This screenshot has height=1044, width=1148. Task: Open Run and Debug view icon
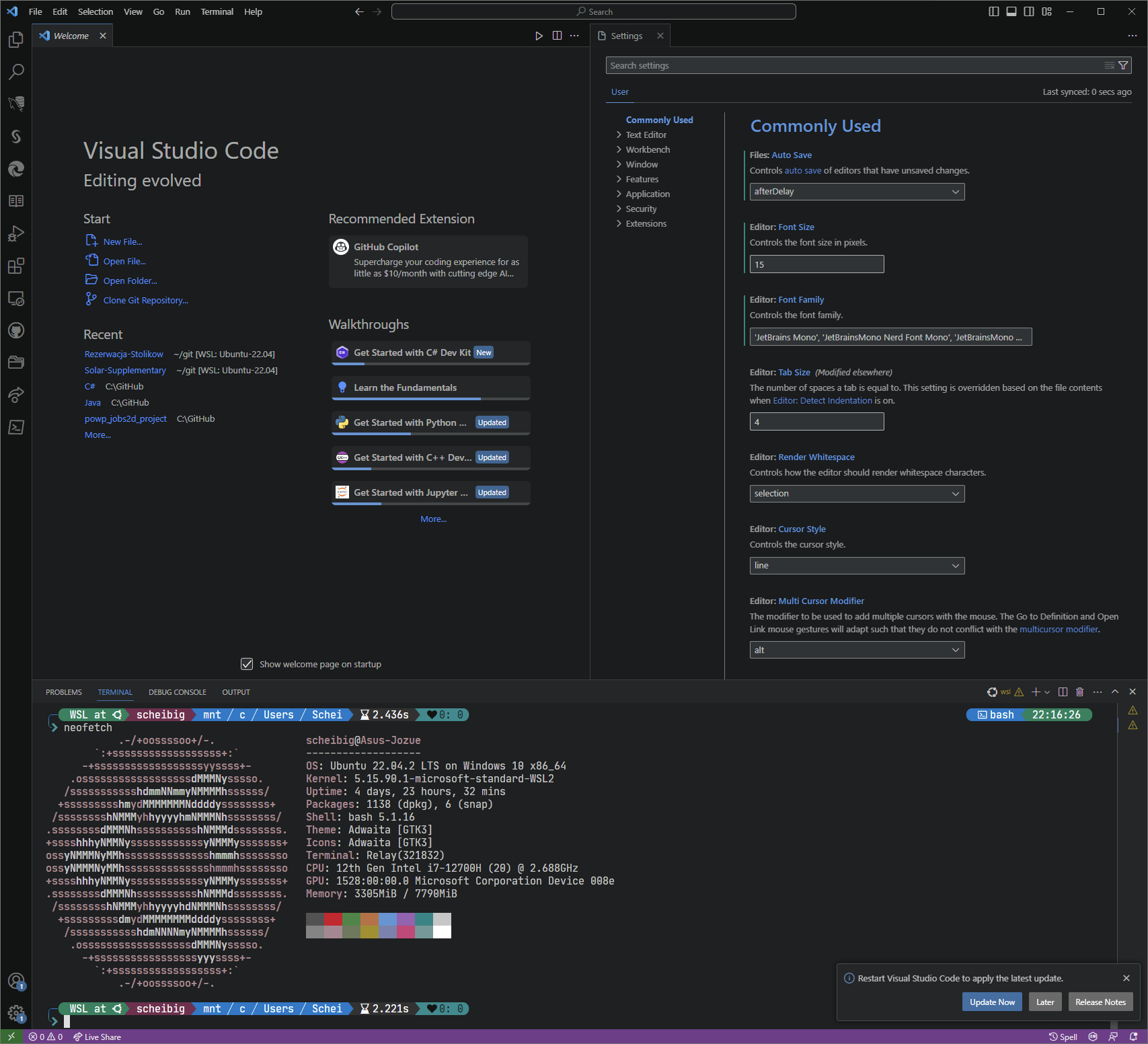pos(16,233)
